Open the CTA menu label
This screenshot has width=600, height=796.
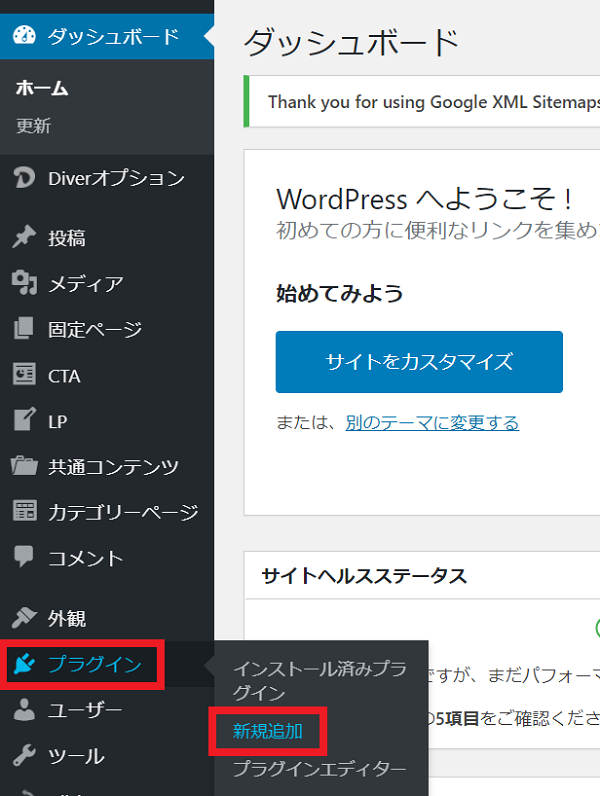64,376
